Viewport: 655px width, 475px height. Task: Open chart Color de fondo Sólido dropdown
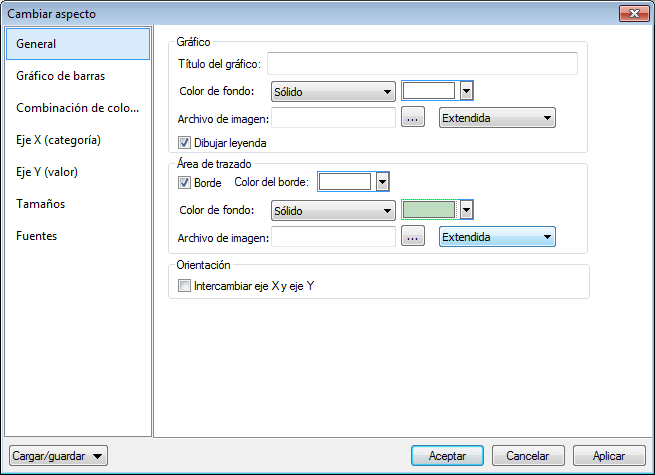(x=333, y=92)
